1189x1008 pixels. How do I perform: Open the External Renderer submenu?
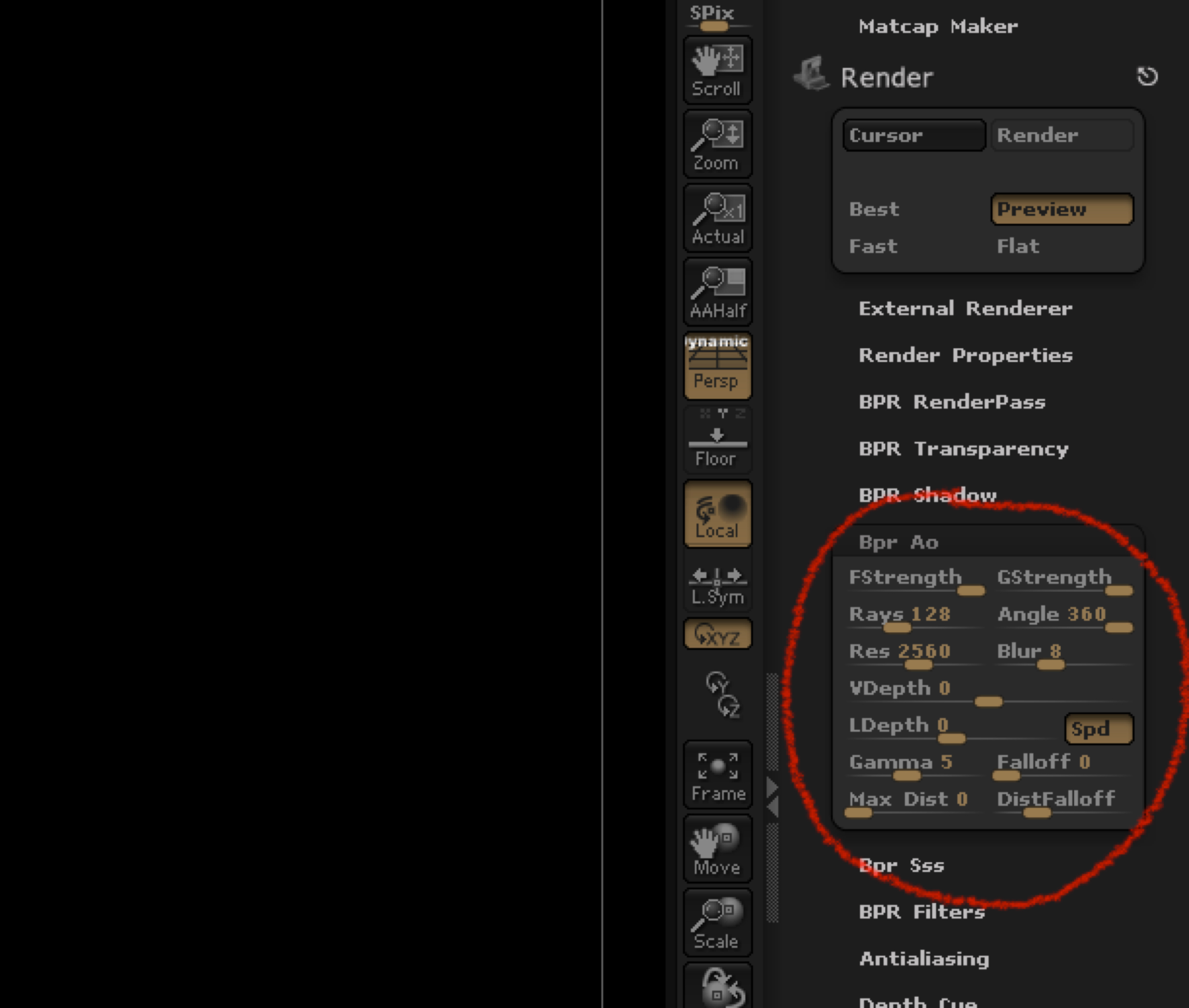click(x=965, y=309)
